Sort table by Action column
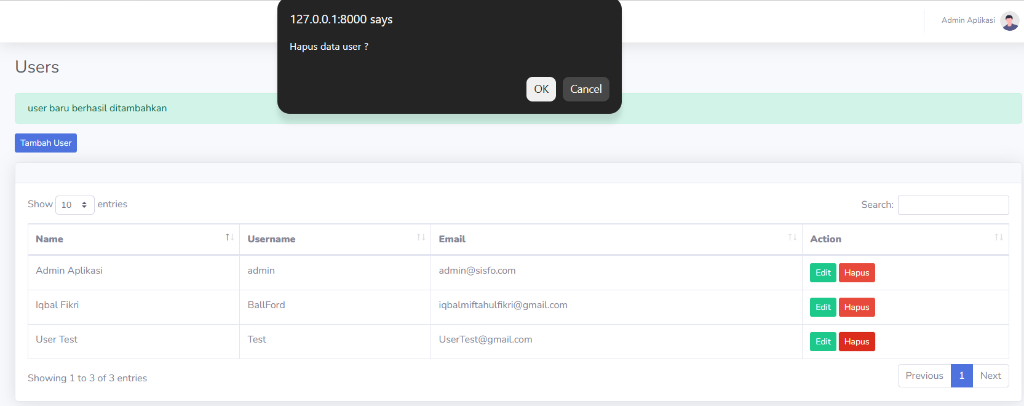The height and width of the screenshot is (406, 1024). coord(905,239)
